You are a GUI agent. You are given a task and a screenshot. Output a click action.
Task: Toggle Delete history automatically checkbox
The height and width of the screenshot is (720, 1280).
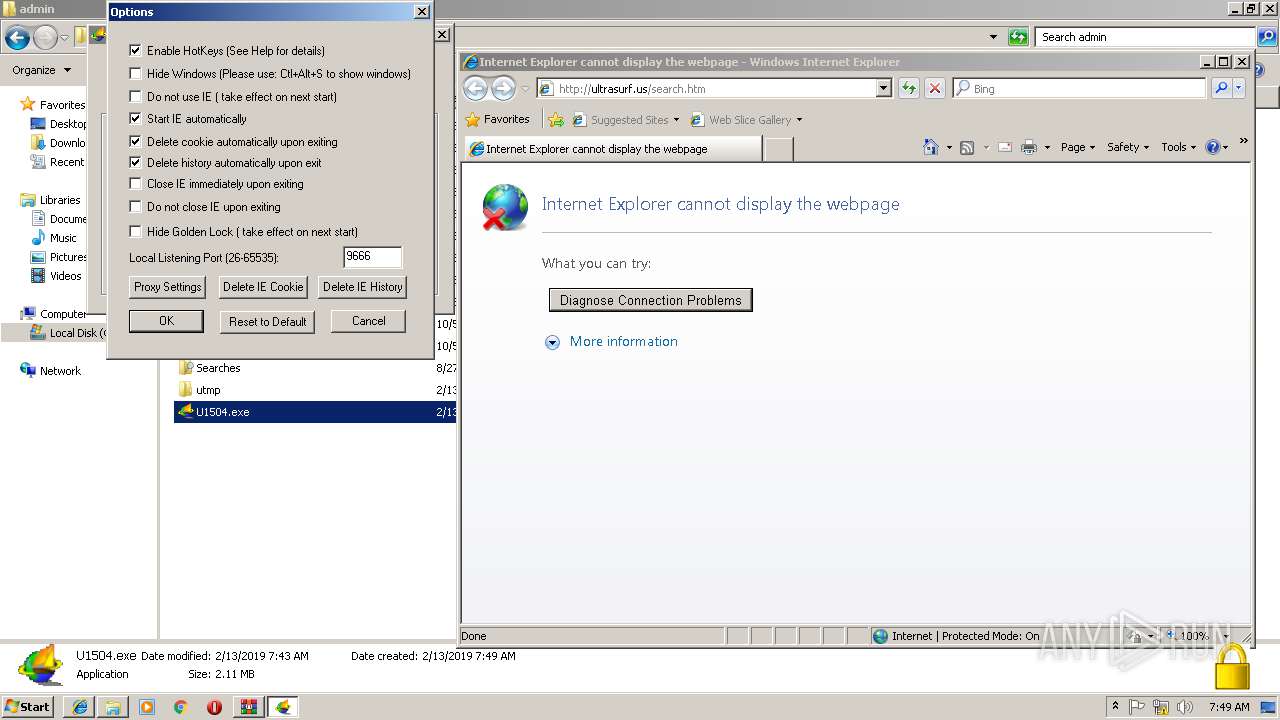(x=136, y=162)
